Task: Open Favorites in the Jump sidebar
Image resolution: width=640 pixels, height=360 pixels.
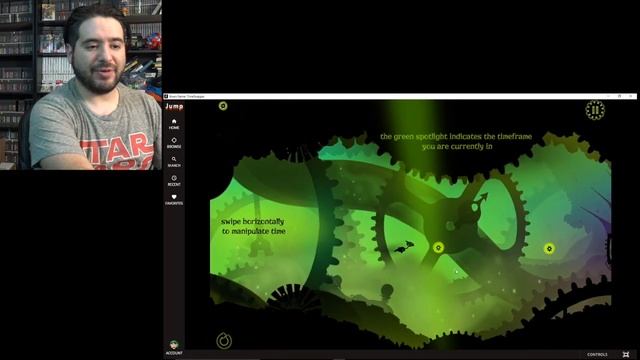Action: pyautogui.click(x=174, y=200)
